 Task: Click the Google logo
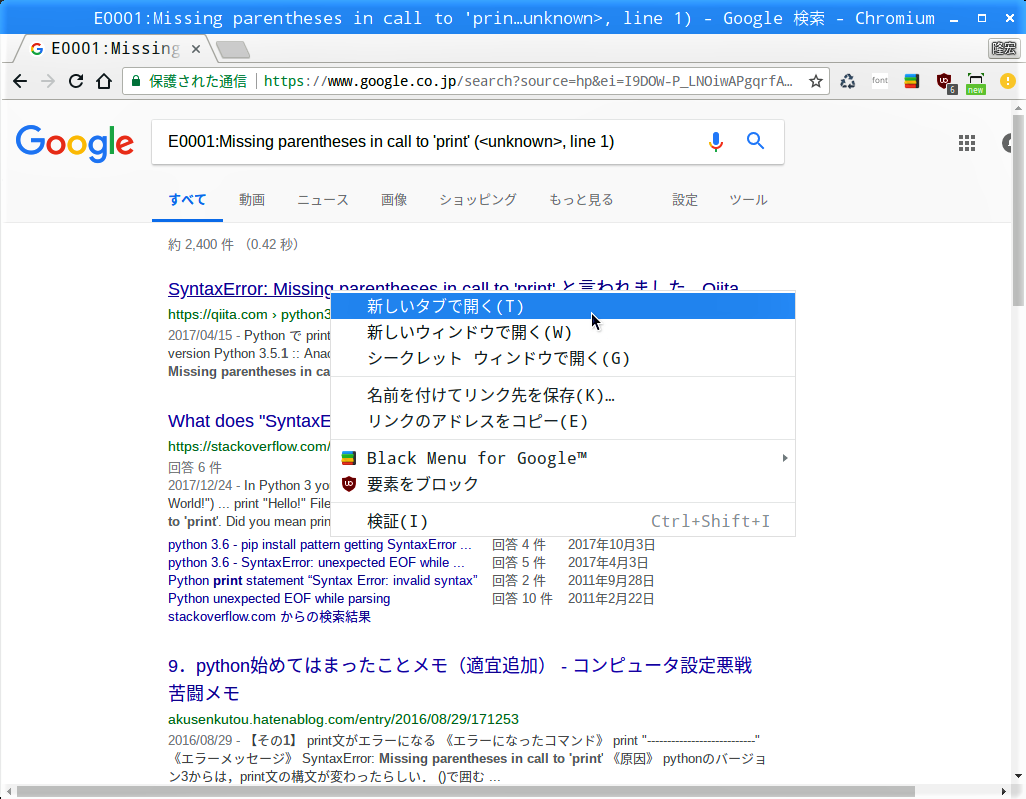(75, 143)
